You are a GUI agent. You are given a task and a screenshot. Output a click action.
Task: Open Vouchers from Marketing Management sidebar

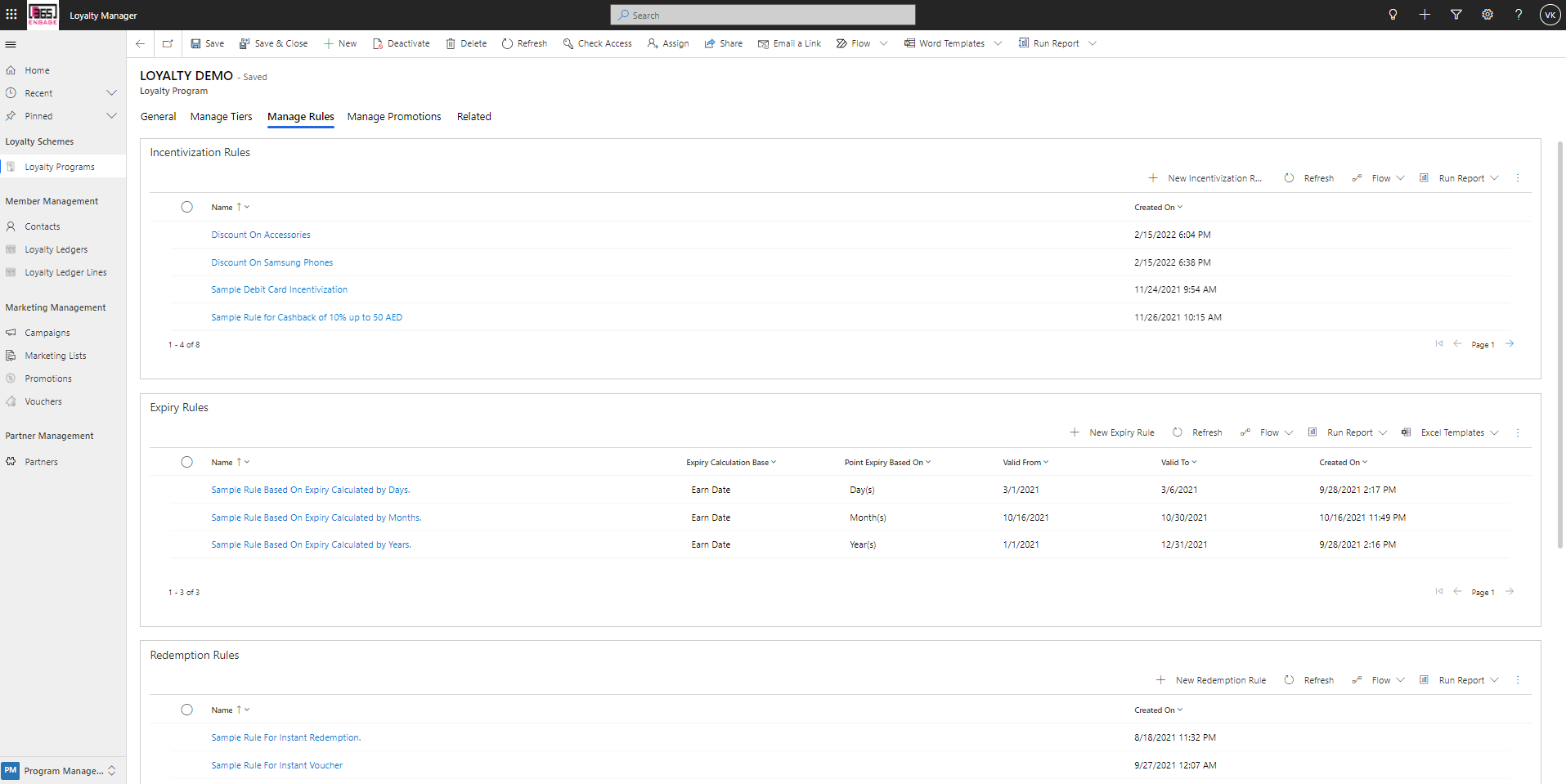[x=43, y=401]
